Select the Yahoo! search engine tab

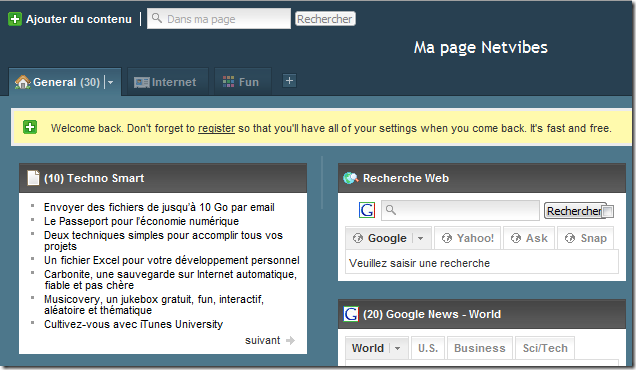coord(467,238)
